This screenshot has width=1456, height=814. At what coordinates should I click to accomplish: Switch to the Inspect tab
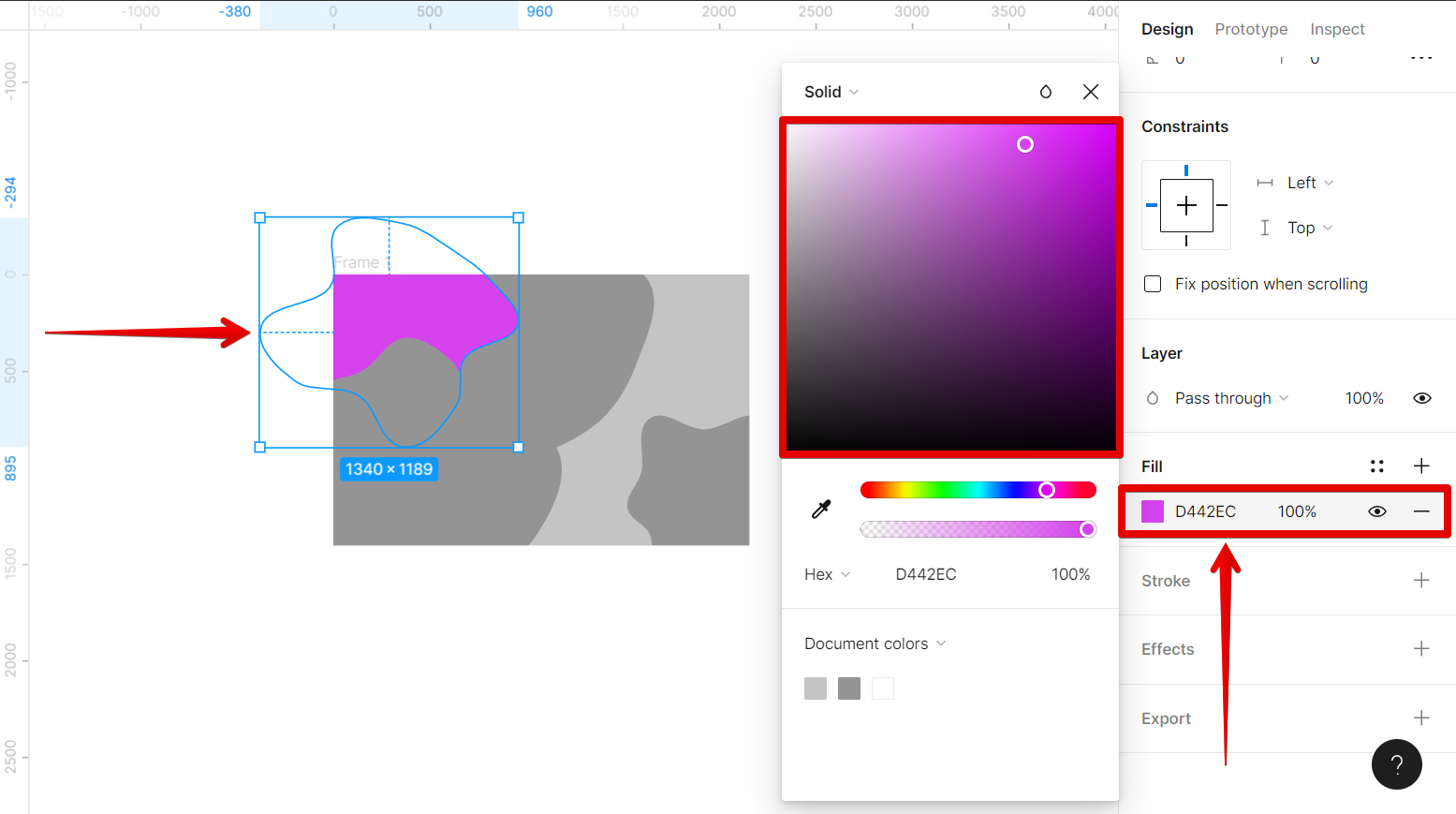(1337, 29)
